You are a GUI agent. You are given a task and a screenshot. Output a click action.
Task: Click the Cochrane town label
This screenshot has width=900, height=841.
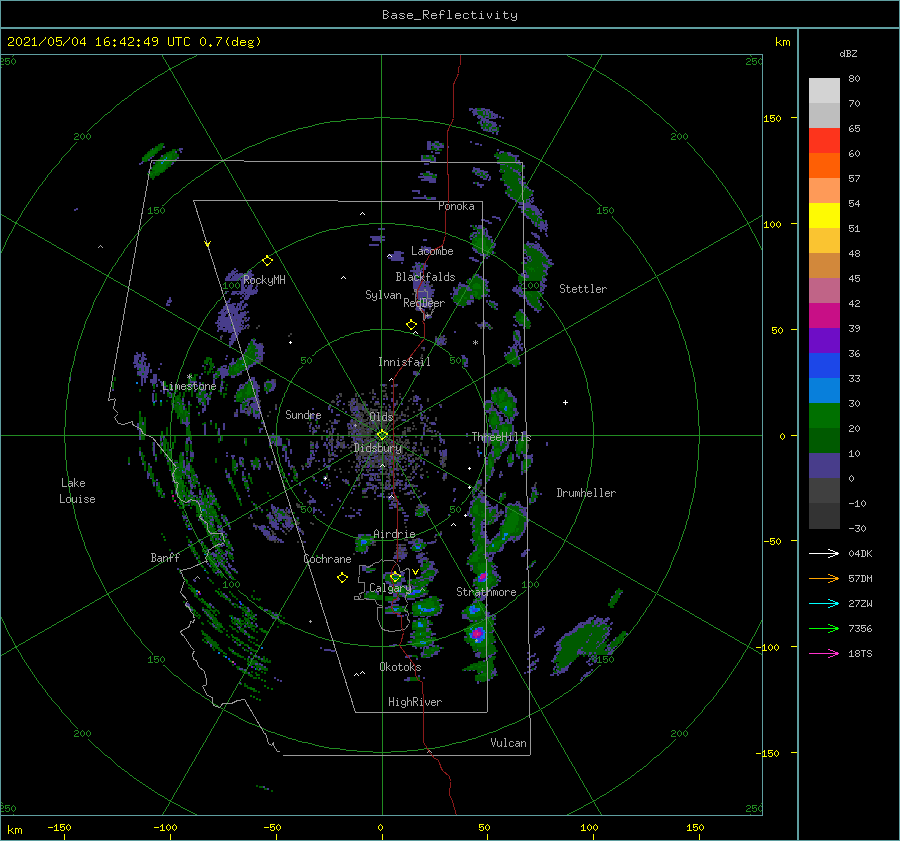point(327,559)
